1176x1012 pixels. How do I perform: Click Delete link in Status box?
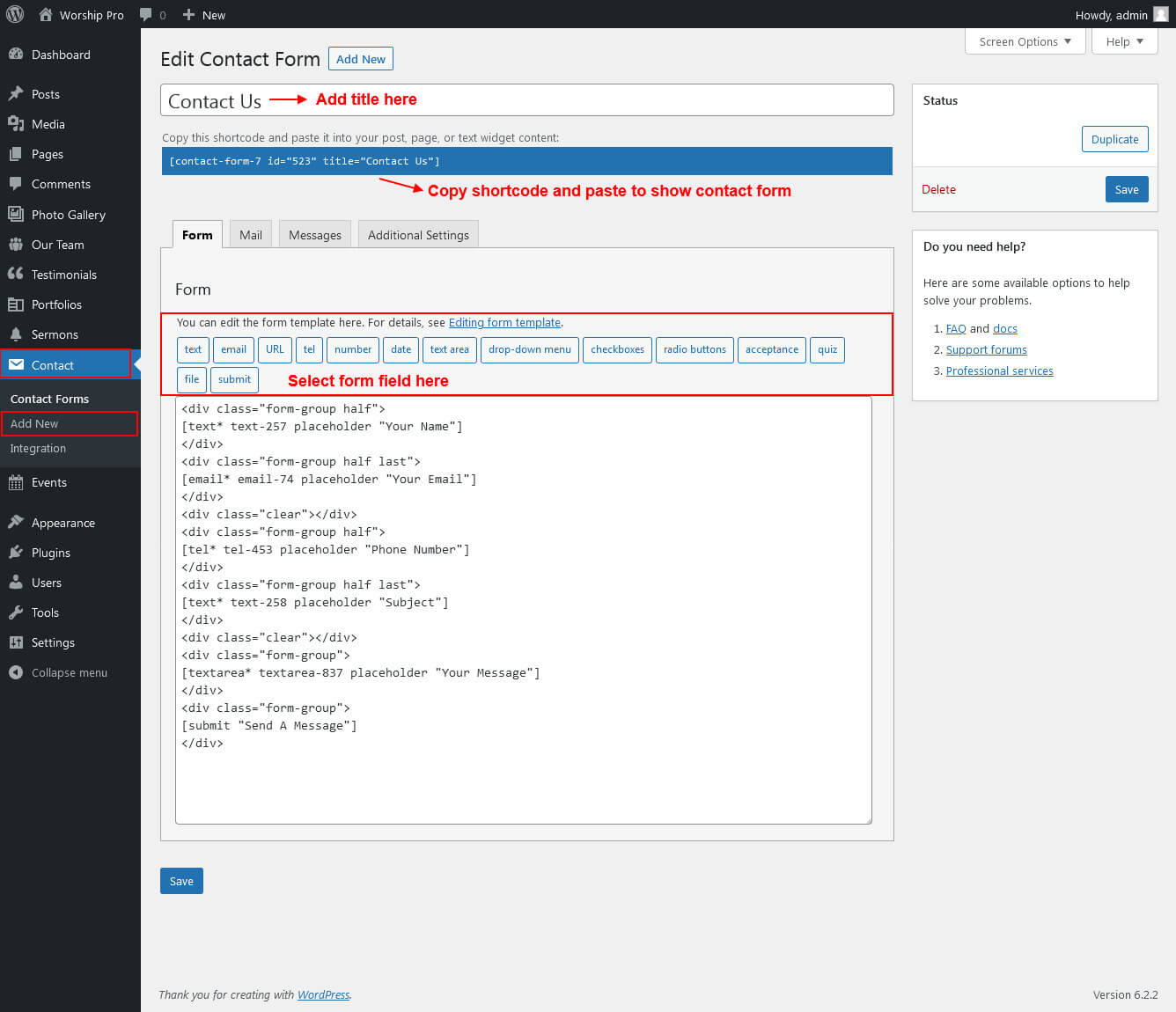click(x=938, y=189)
